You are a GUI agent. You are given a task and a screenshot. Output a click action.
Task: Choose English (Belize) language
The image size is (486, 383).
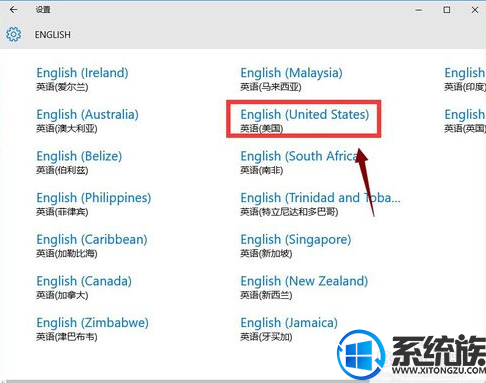click(x=79, y=163)
